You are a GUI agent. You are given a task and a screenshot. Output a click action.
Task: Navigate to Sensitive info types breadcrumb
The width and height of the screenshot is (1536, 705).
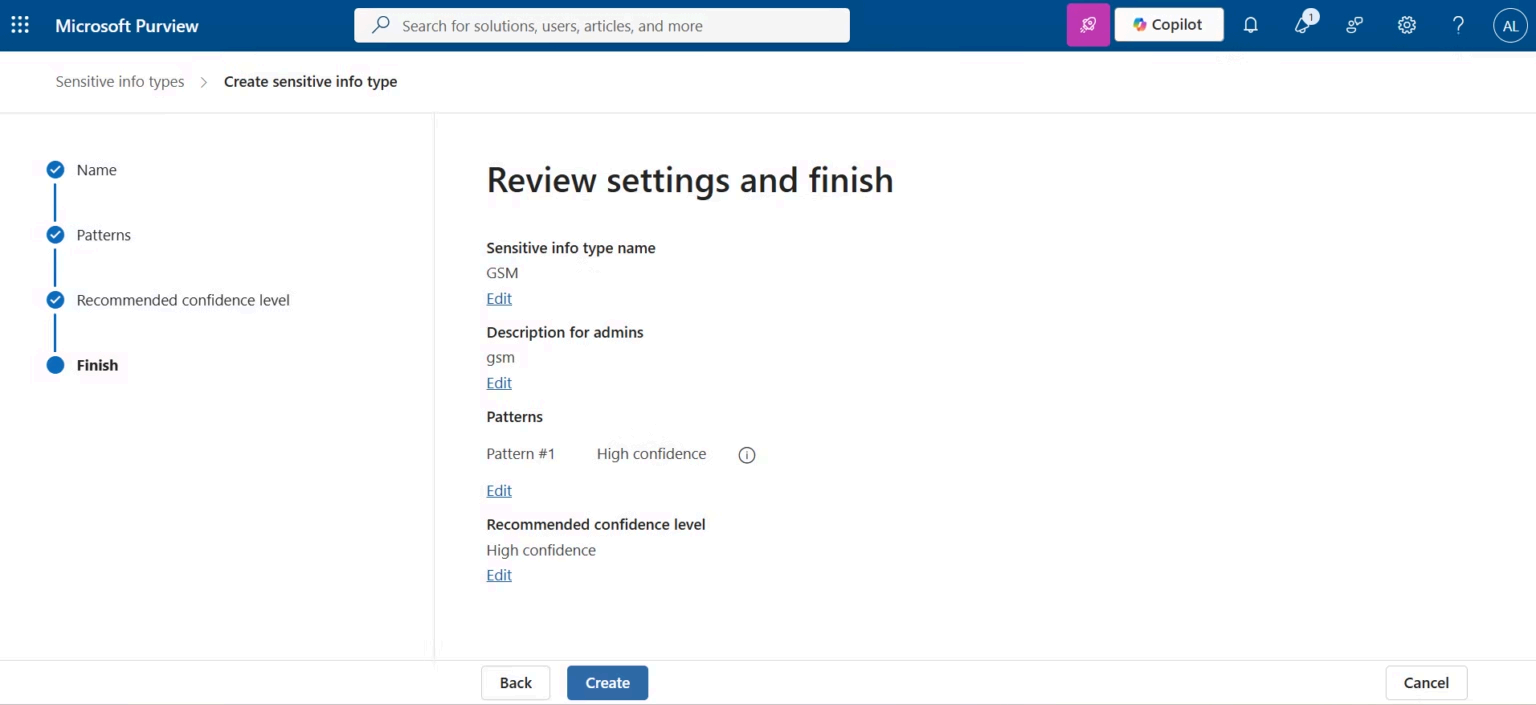pyautogui.click(x=120, y=82)
